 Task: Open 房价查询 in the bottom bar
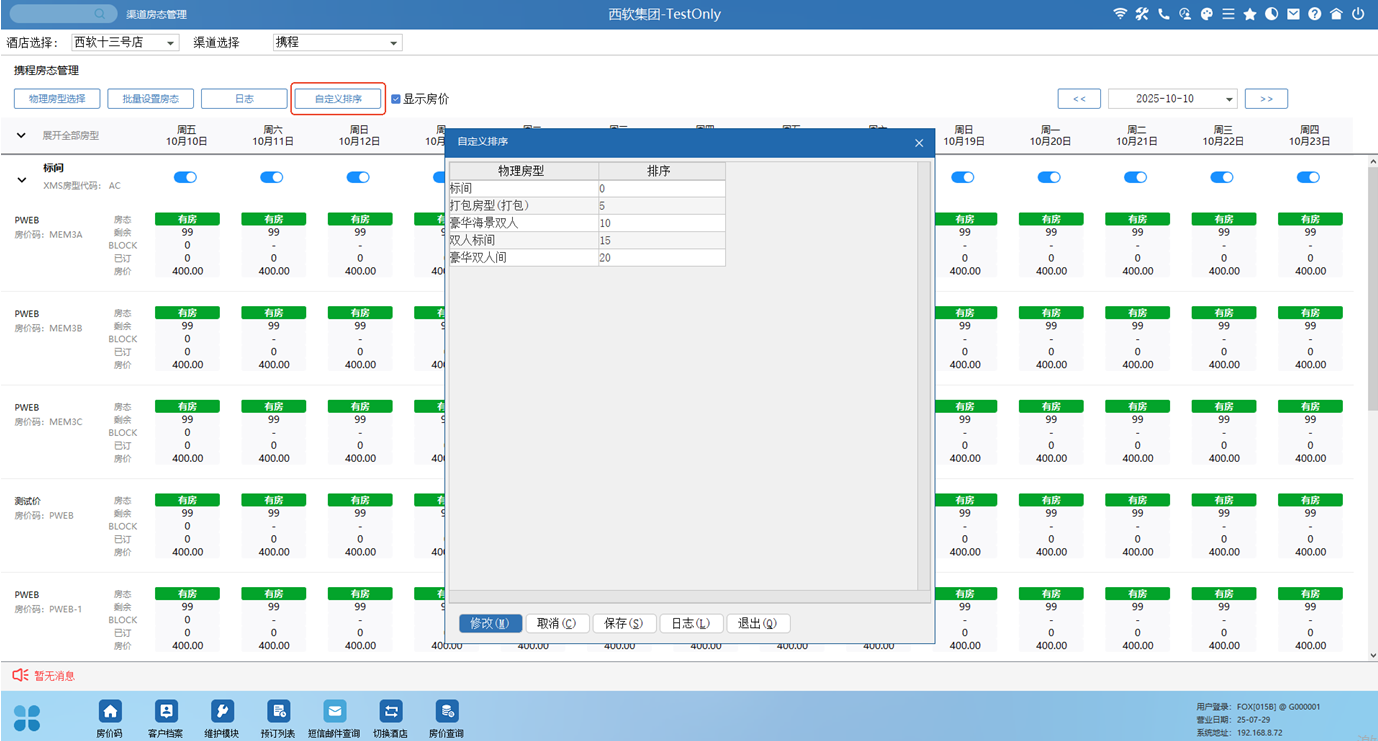click(x=446, y=712)
